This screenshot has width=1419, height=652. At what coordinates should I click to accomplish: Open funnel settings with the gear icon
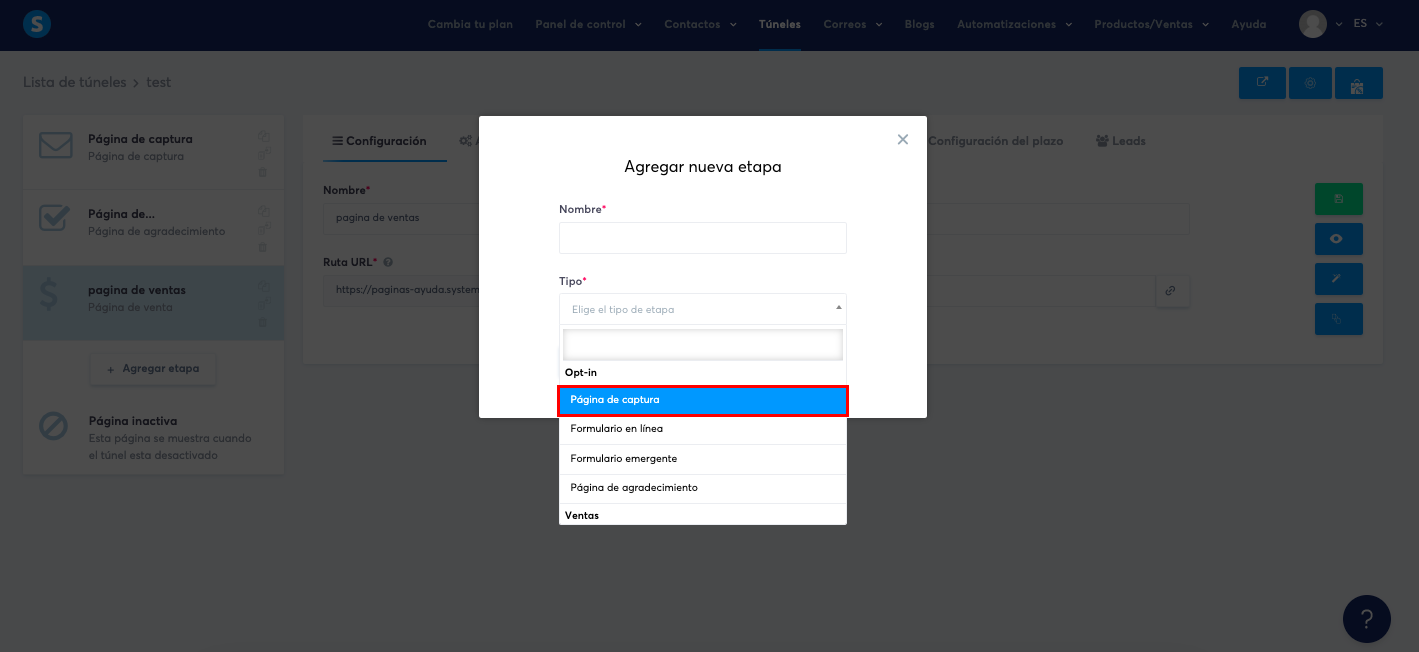[x=1310, y=83]
